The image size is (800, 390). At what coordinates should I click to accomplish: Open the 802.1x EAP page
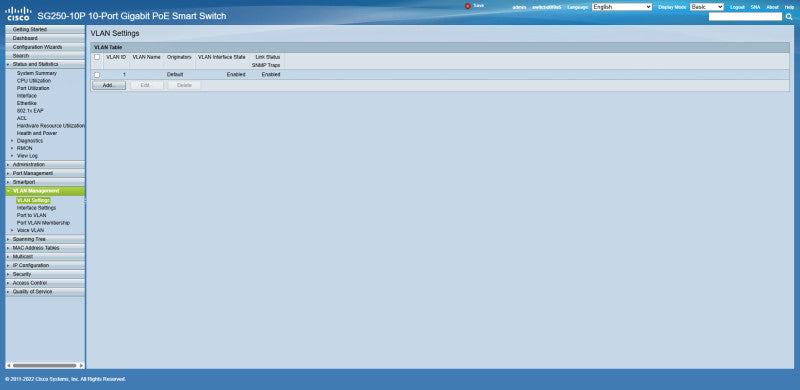pyautogui.click(x=30, y=111)
